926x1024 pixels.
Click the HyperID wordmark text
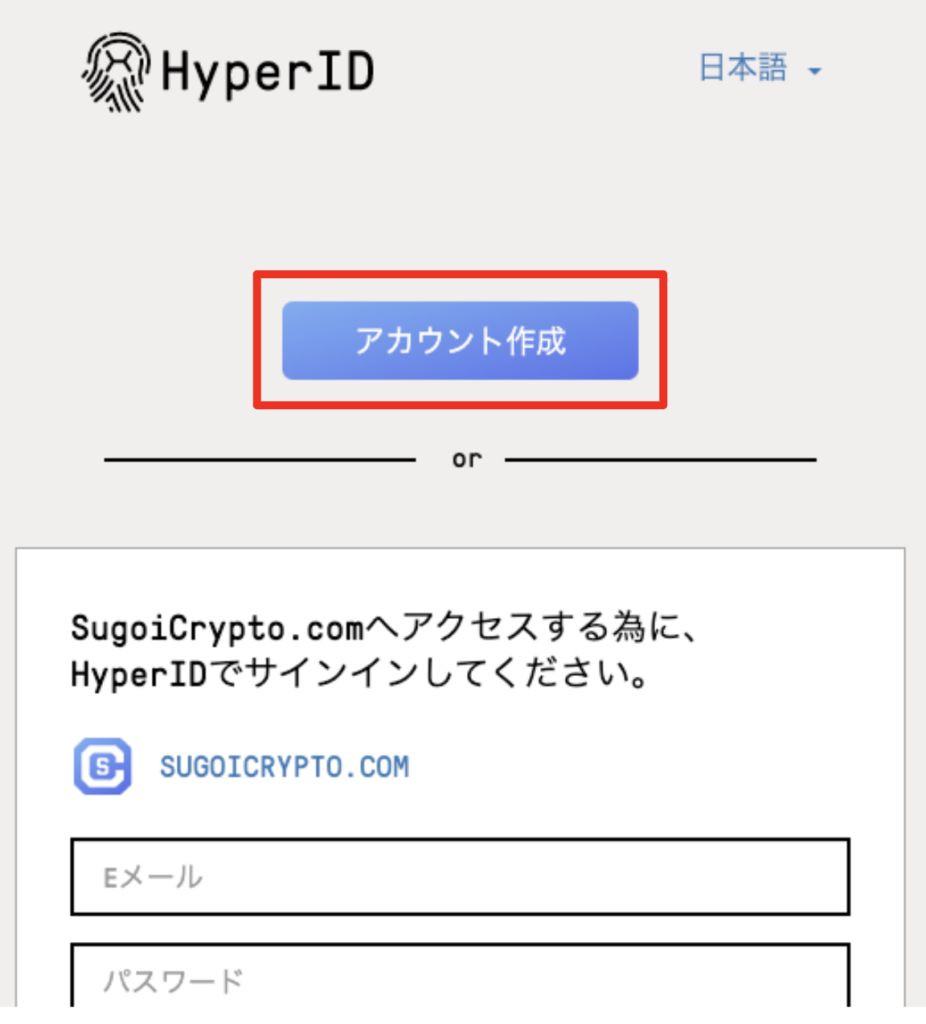click(x=267, y=73)
